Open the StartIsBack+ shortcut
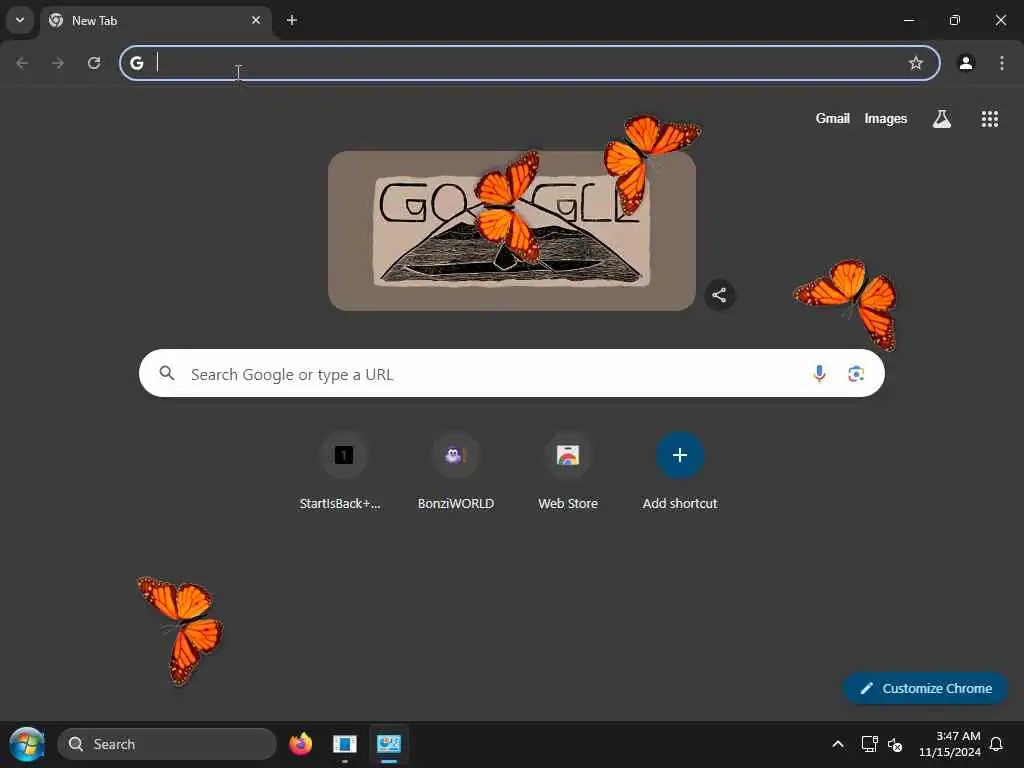This screenshot has height=768, width=1024. pos(344,472)
